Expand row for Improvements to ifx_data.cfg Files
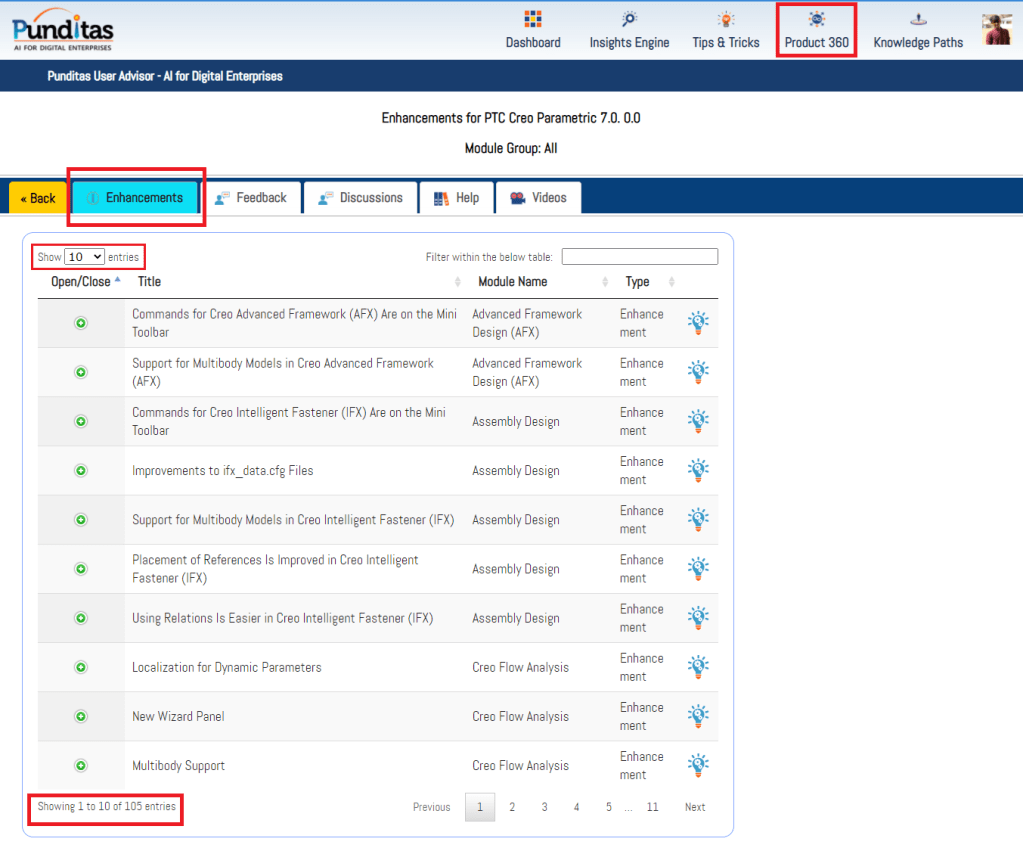Viewport: 1023px width, 851px height. [81, 471]
